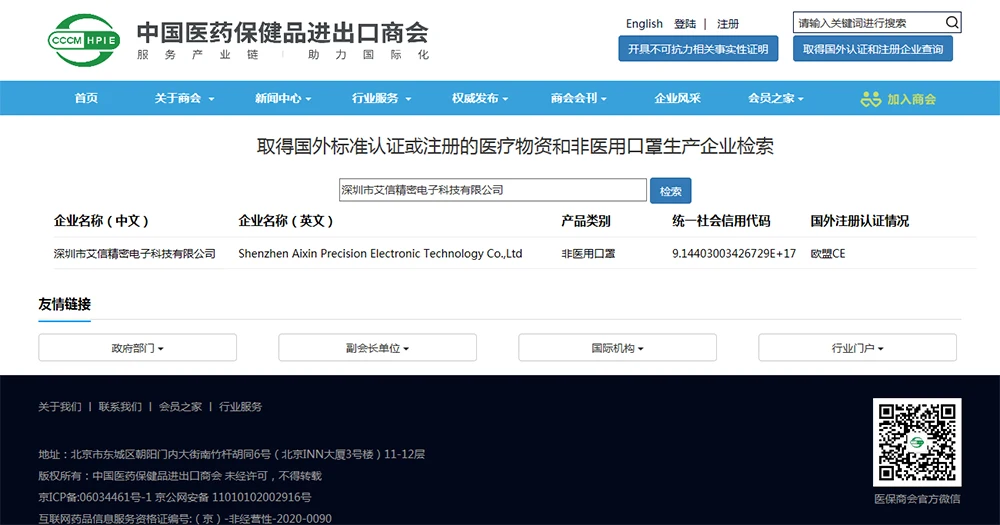Screen dimensions: 1000x525
Task: Click the page title about 医疗物资 检索
Action: click(x=515, y=146)
